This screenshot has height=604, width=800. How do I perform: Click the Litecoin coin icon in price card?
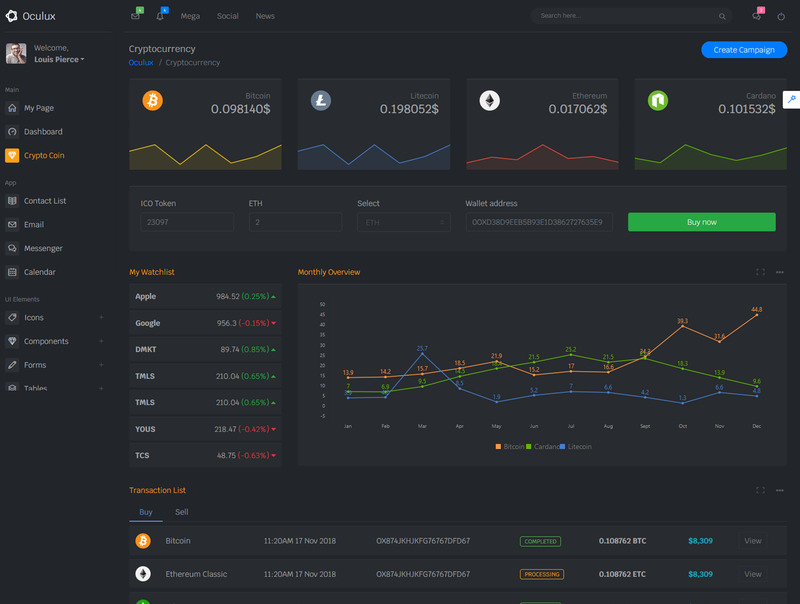pos(321,100)
